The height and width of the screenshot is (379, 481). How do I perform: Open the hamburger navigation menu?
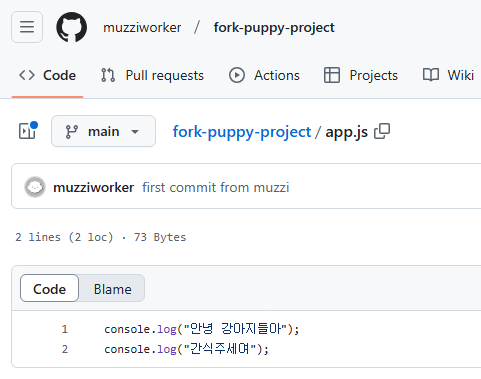[27, 27]
